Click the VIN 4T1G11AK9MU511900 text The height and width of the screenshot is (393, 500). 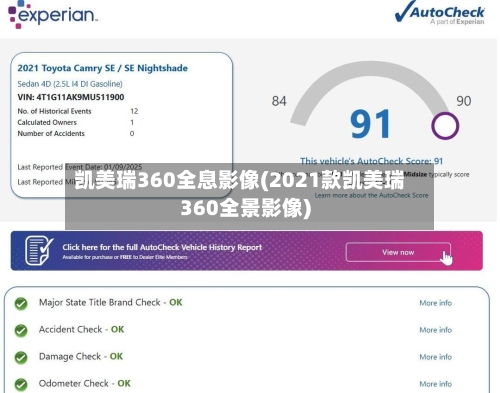tap(71, 97)
